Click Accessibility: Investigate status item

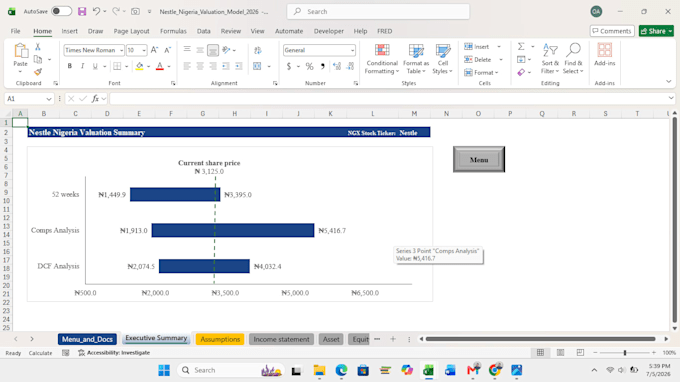(x=114, y=353)
